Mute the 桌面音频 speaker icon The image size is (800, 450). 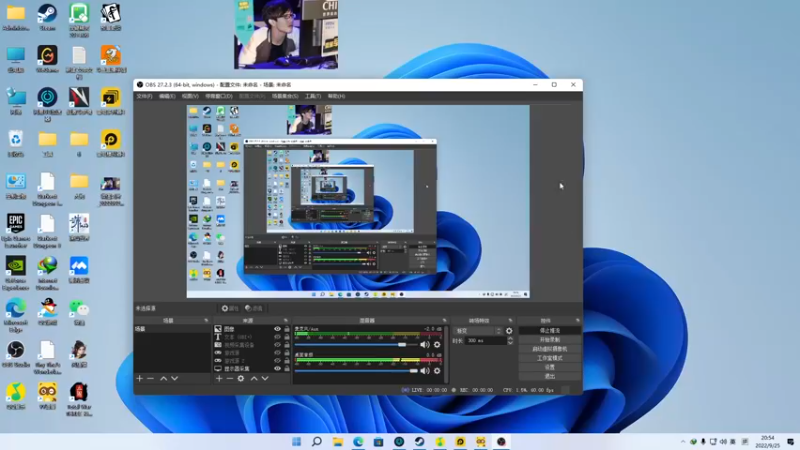424,371
